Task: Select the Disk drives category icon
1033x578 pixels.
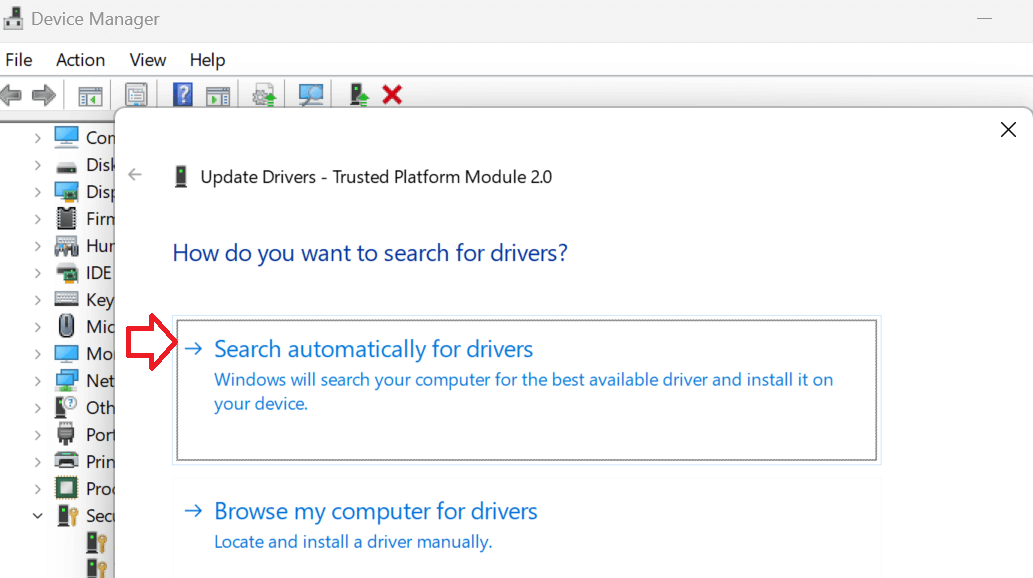Action: [x=67, y=167]
